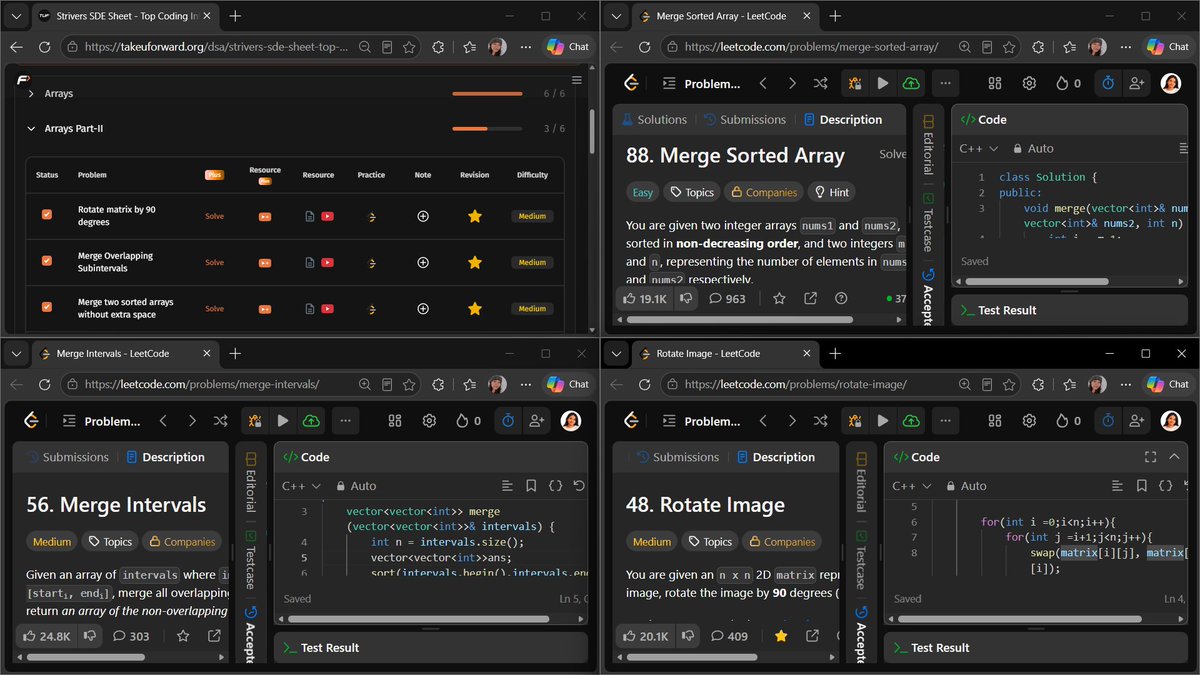Run code in the Merge Sorted Array window

pos(882,84)
